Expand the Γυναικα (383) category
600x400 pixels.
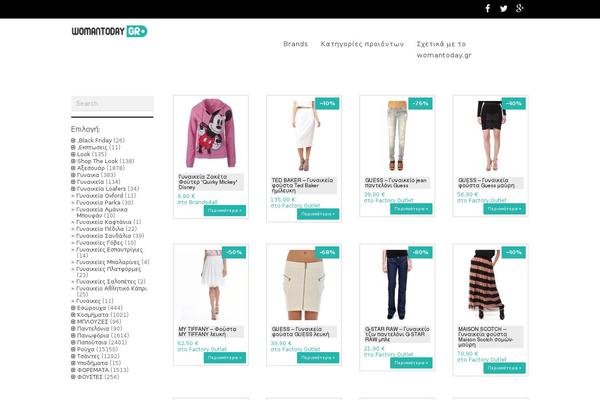tap(73, 175)
